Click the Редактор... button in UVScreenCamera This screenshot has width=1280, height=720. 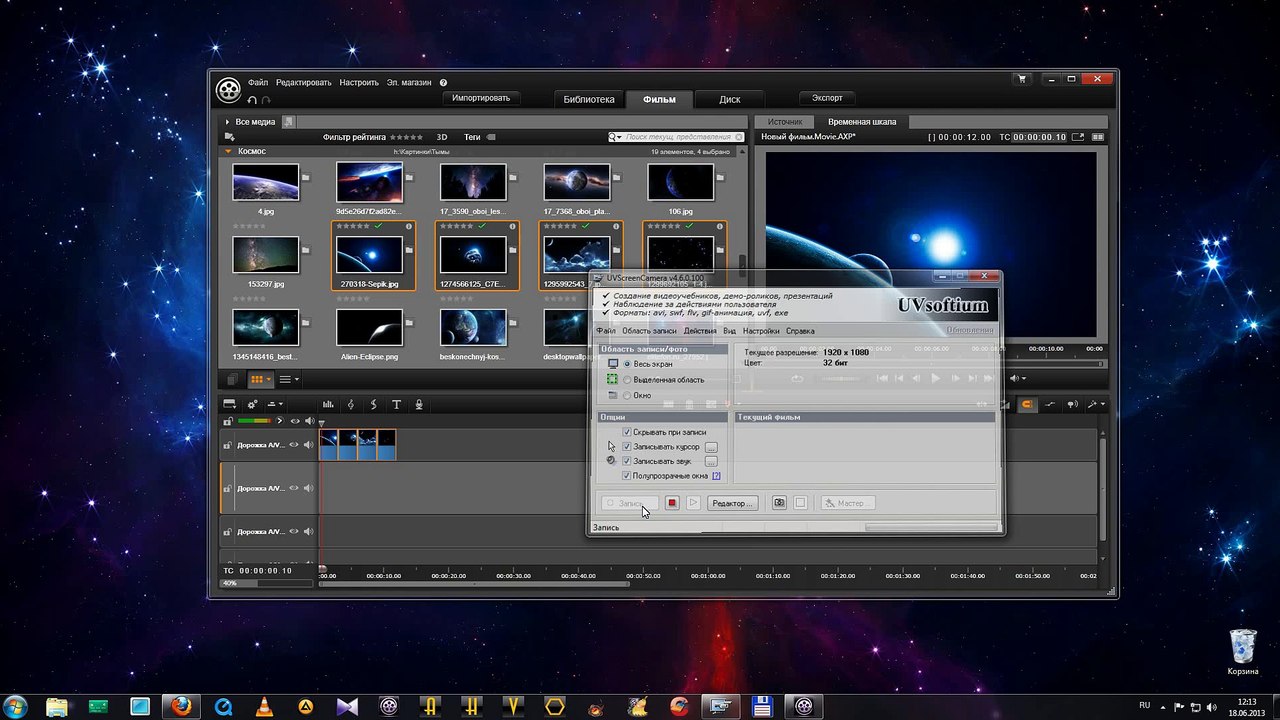click(x=732, y=503)
